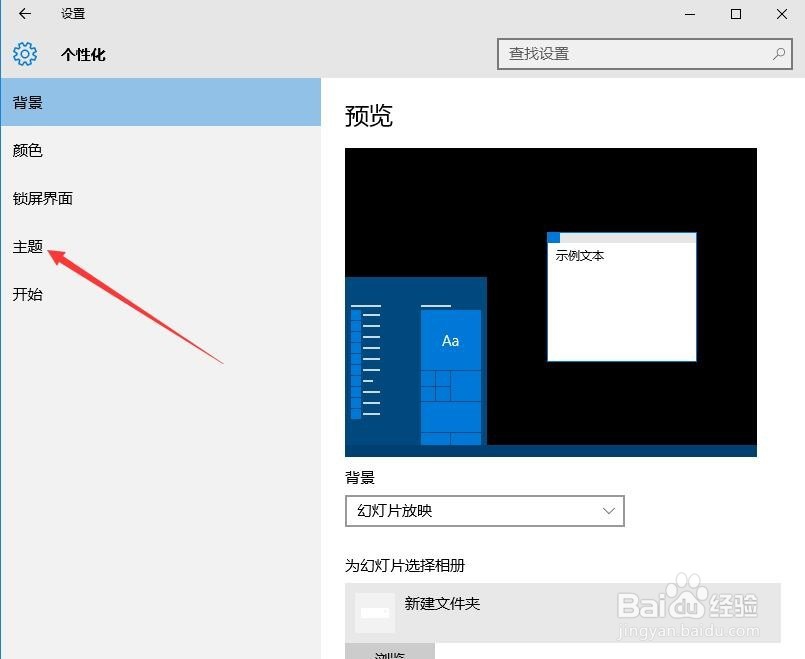
Task: Click the chevron on the background dropdown
Action: tap(608, 510)
